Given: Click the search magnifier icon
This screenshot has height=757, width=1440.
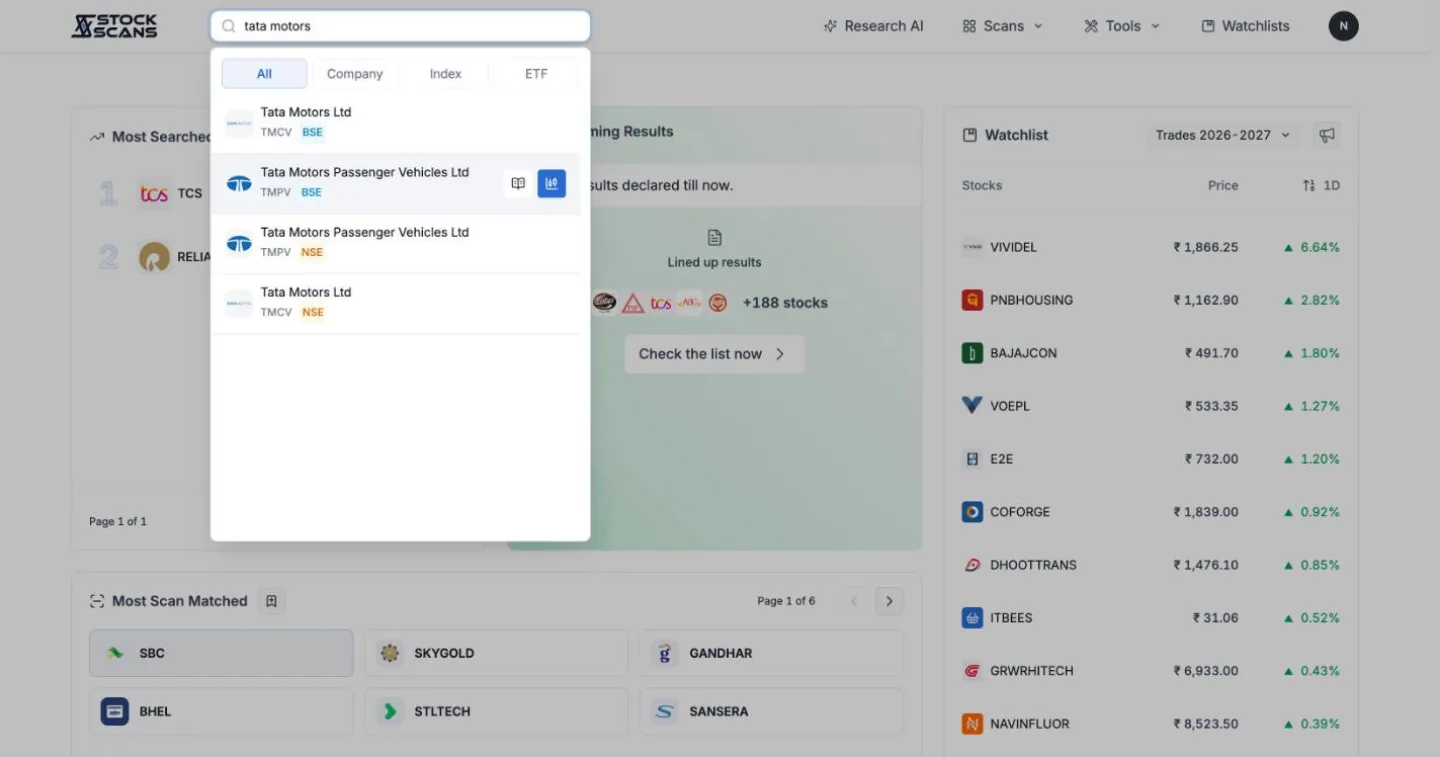Looking at the screenshot, I should 229,26.
